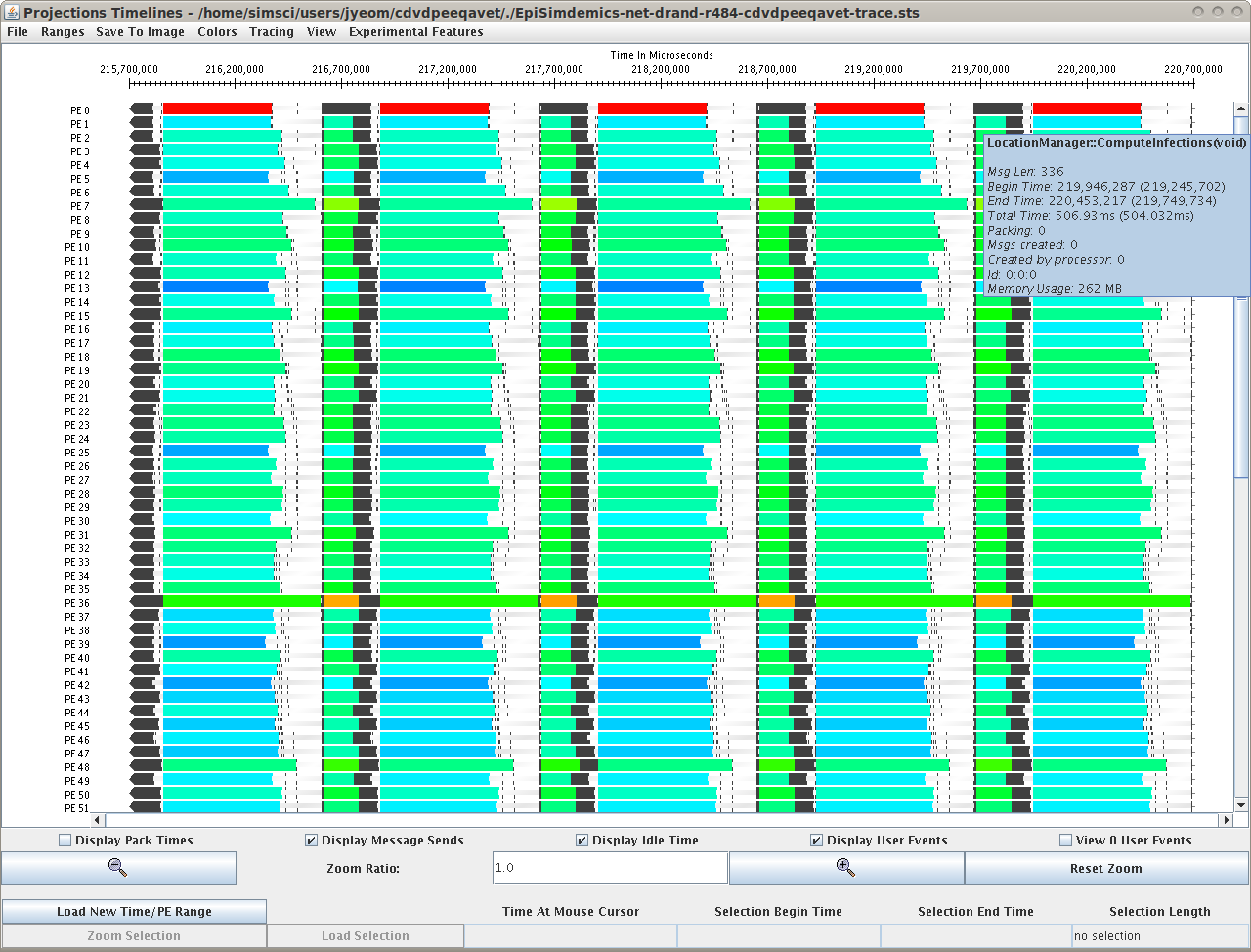Click the horizontal scrollbar right arrow
Viewport: 1251px width, 952px height.
(1225, 820)
